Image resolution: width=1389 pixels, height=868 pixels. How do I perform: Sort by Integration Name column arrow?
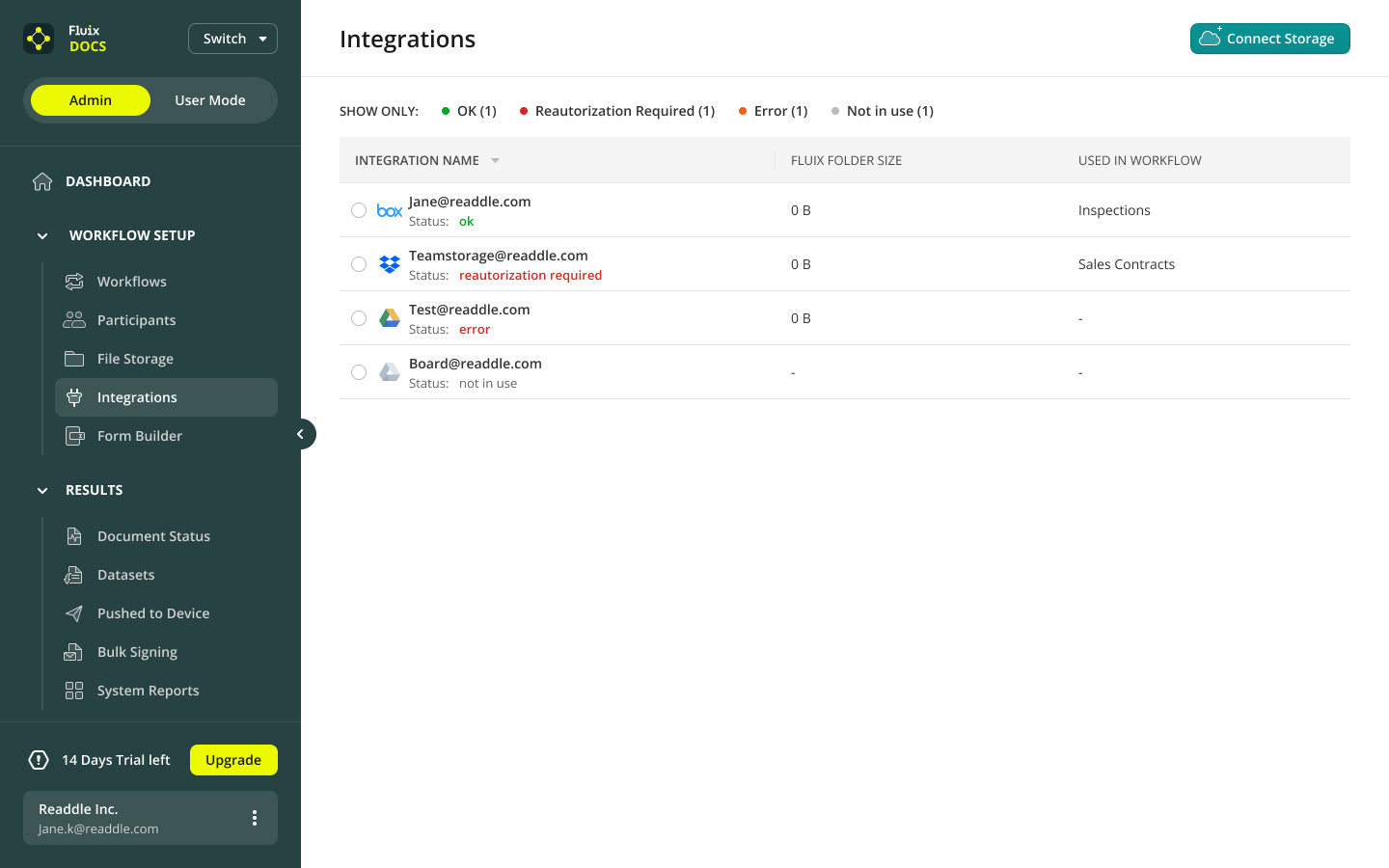[x=495, y=161]
